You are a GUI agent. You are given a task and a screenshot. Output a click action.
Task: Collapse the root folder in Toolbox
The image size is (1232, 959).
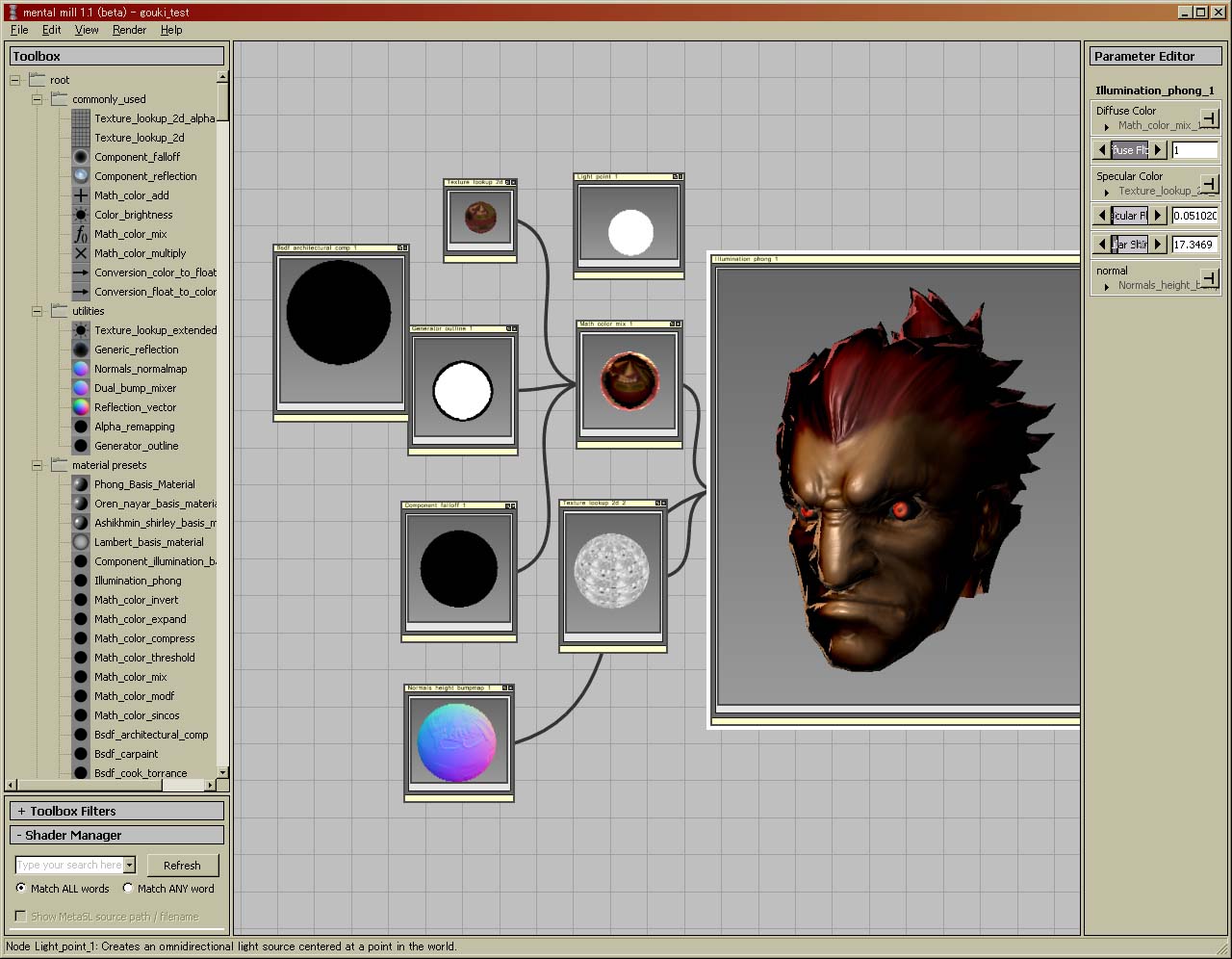coord(14,80)
